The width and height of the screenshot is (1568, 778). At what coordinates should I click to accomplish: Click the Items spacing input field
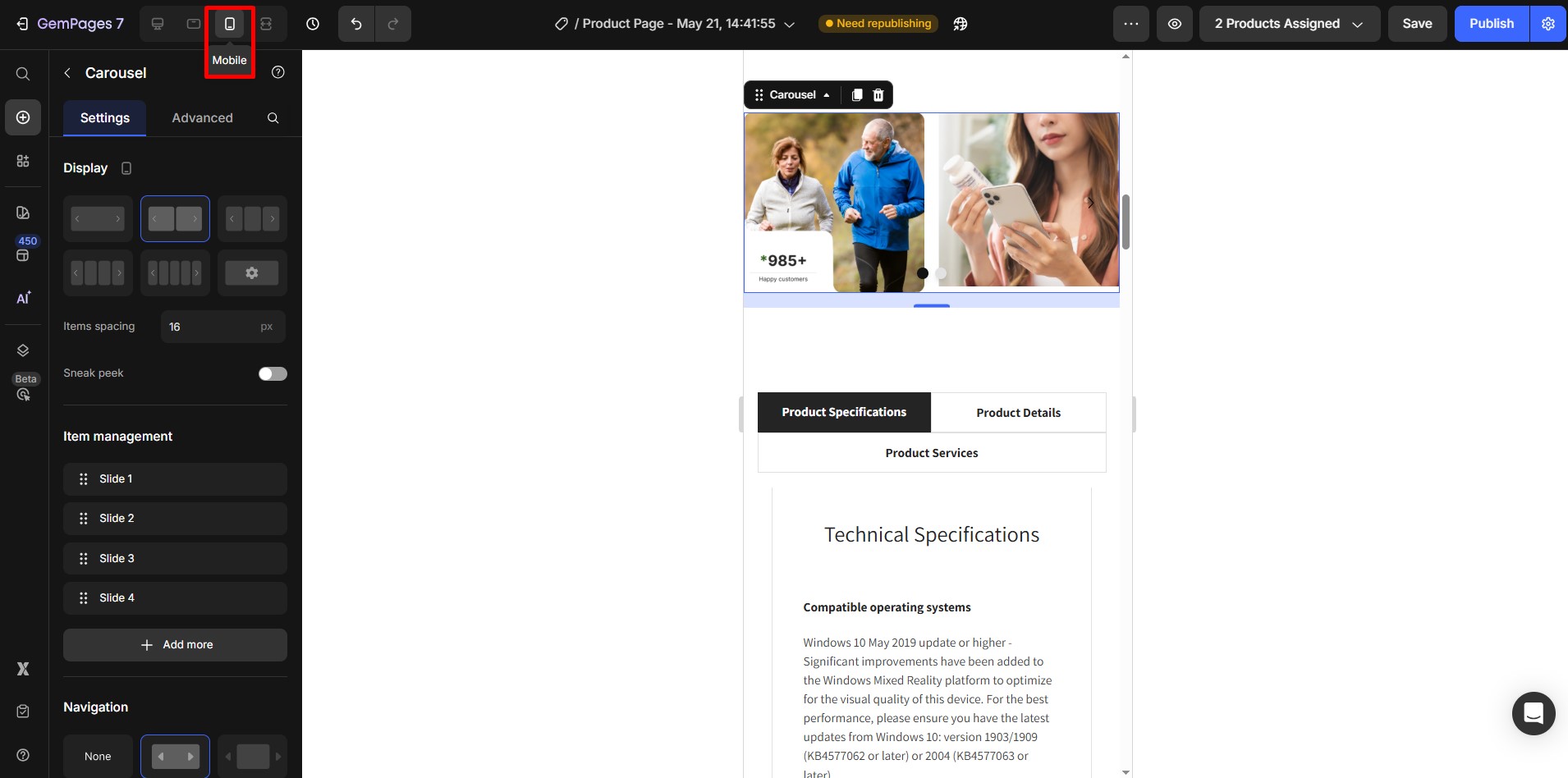222,327
